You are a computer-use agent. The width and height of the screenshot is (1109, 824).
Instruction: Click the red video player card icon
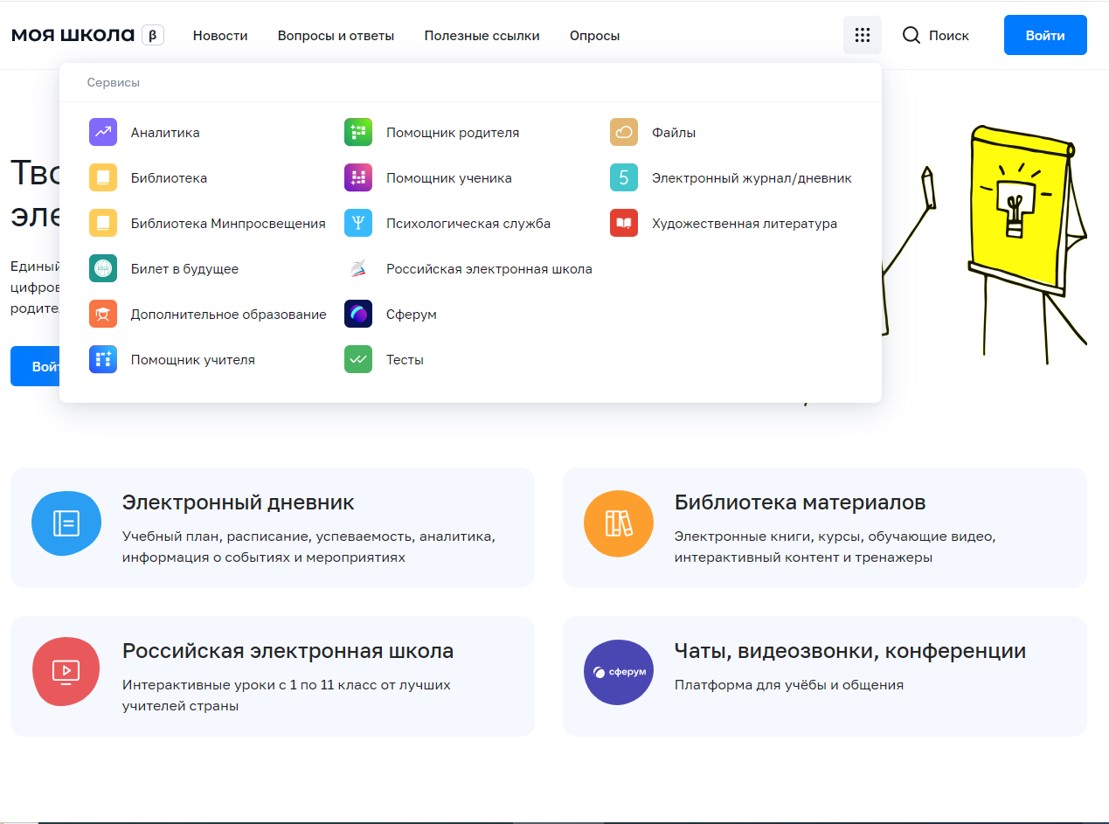(66, 671)
